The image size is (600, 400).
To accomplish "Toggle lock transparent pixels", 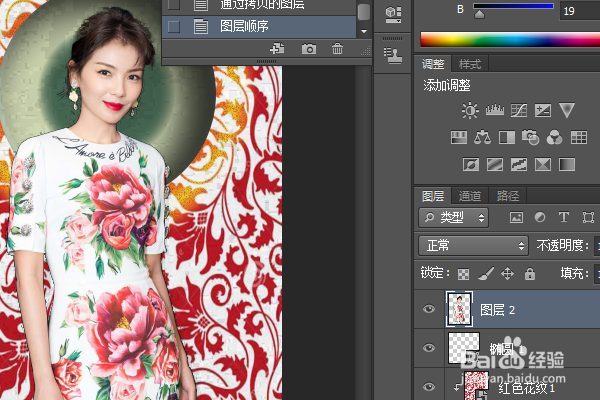I will 463,274.
